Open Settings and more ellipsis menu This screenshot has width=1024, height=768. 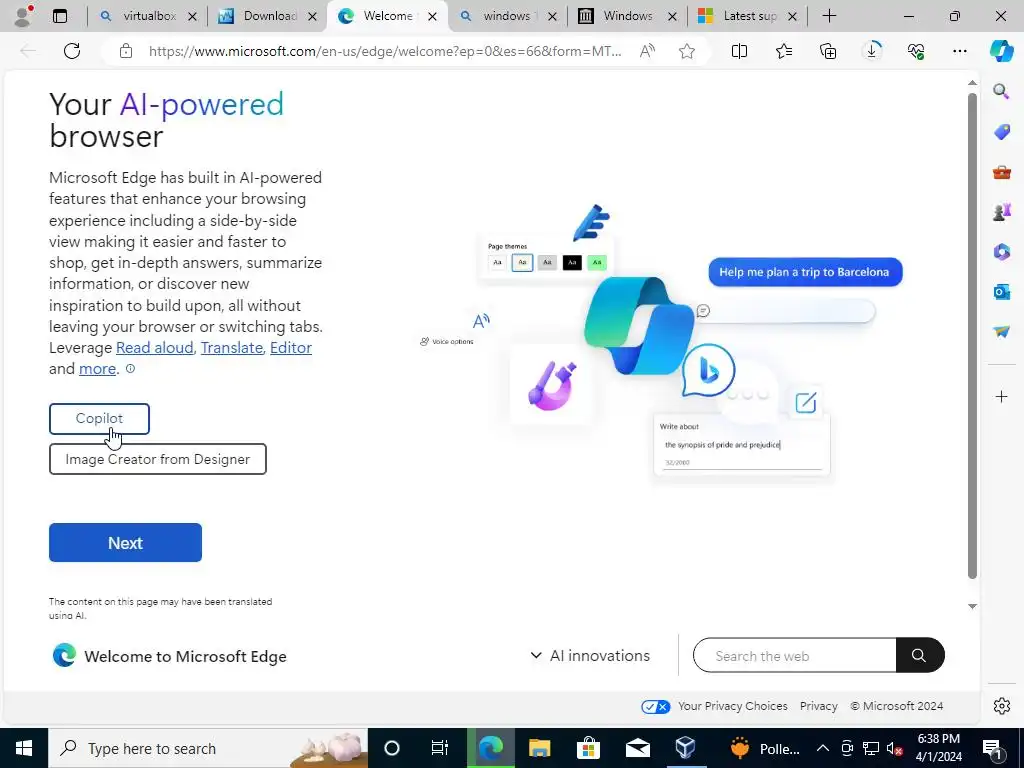coord(959,51)
